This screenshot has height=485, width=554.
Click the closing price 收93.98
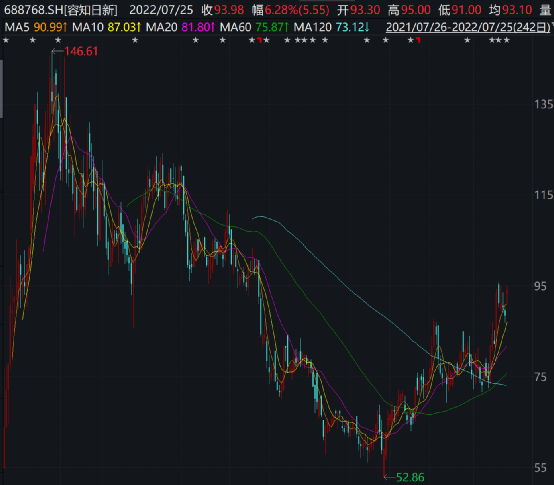coord(223,10)
